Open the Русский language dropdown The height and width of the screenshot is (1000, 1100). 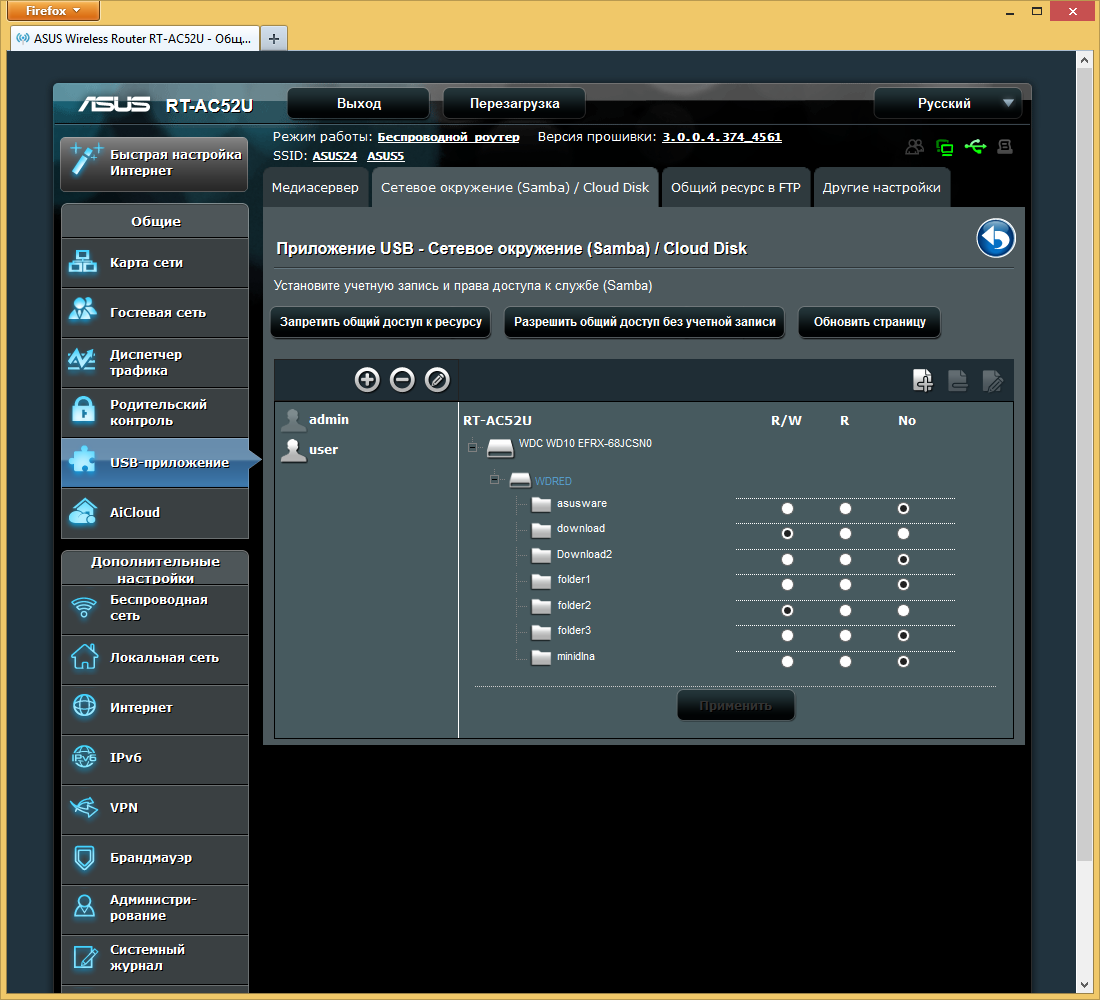[948, 104]
